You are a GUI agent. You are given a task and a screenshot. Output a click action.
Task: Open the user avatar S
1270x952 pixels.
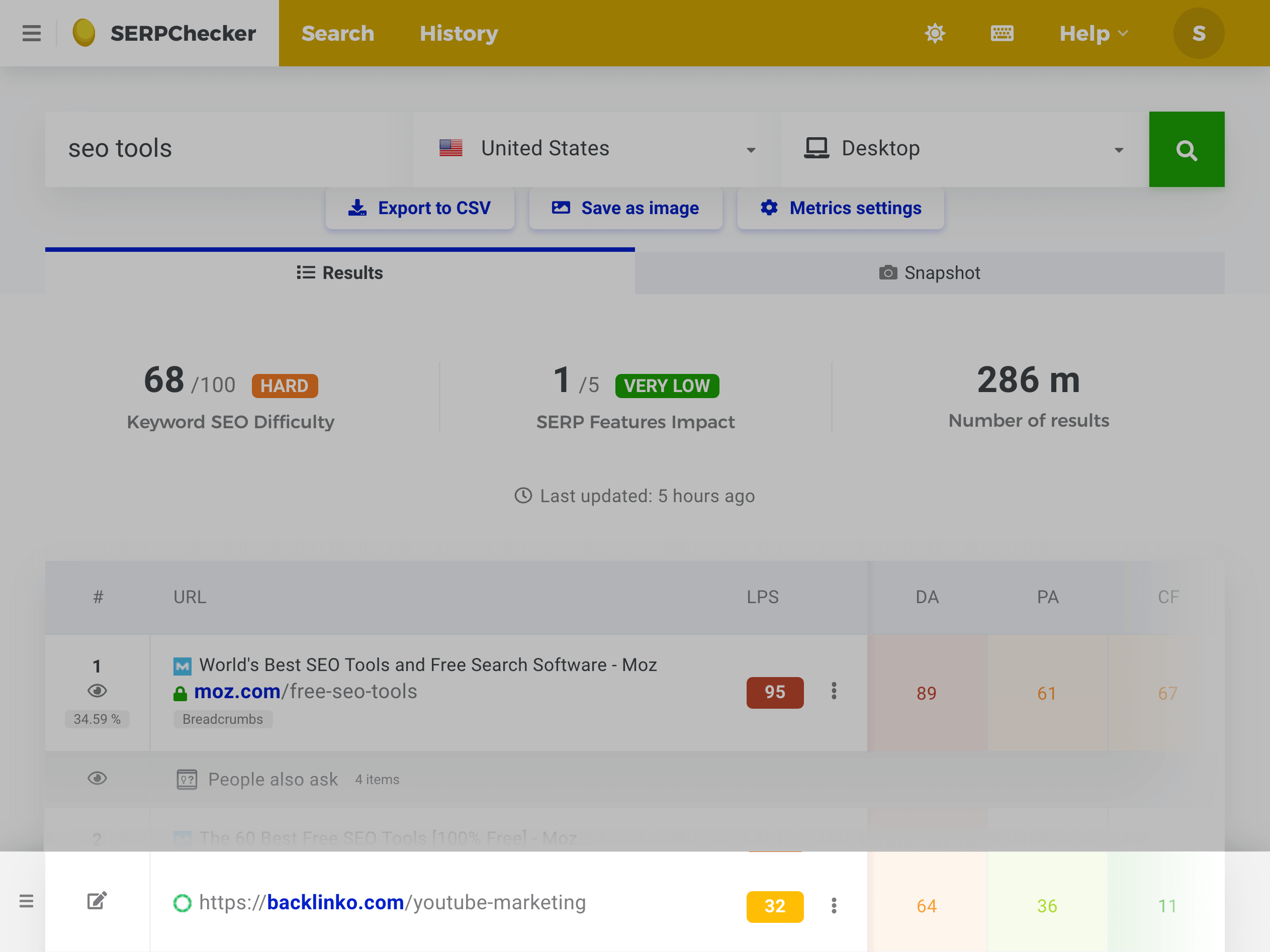pos(1198,33)
